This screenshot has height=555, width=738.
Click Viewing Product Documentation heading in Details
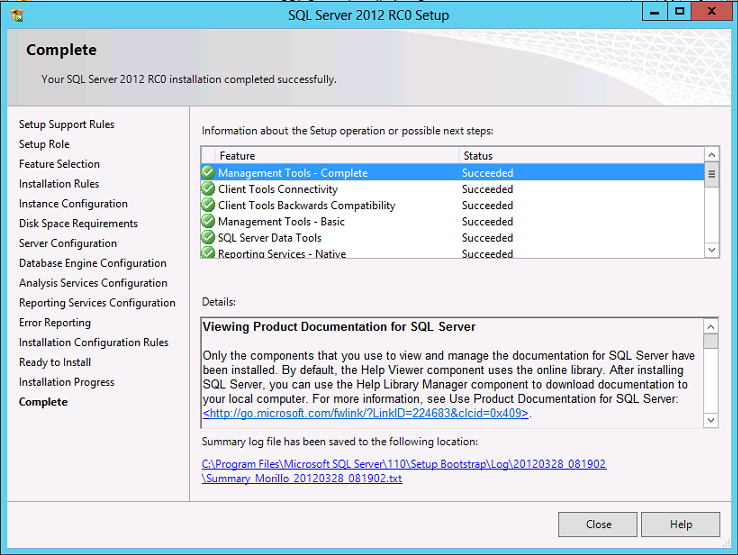click(339, 327)
